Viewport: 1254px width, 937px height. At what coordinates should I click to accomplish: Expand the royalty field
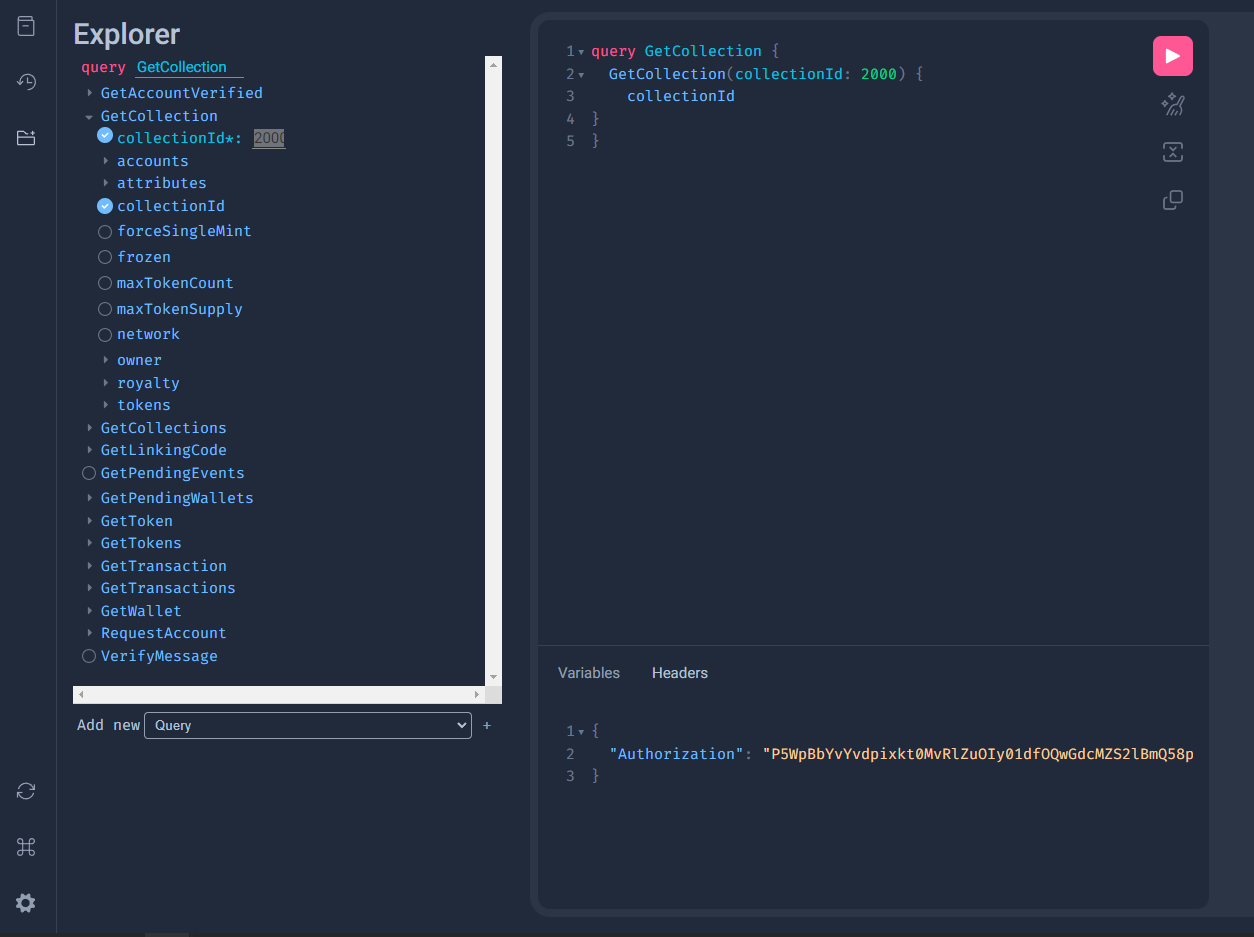point(106,383)
